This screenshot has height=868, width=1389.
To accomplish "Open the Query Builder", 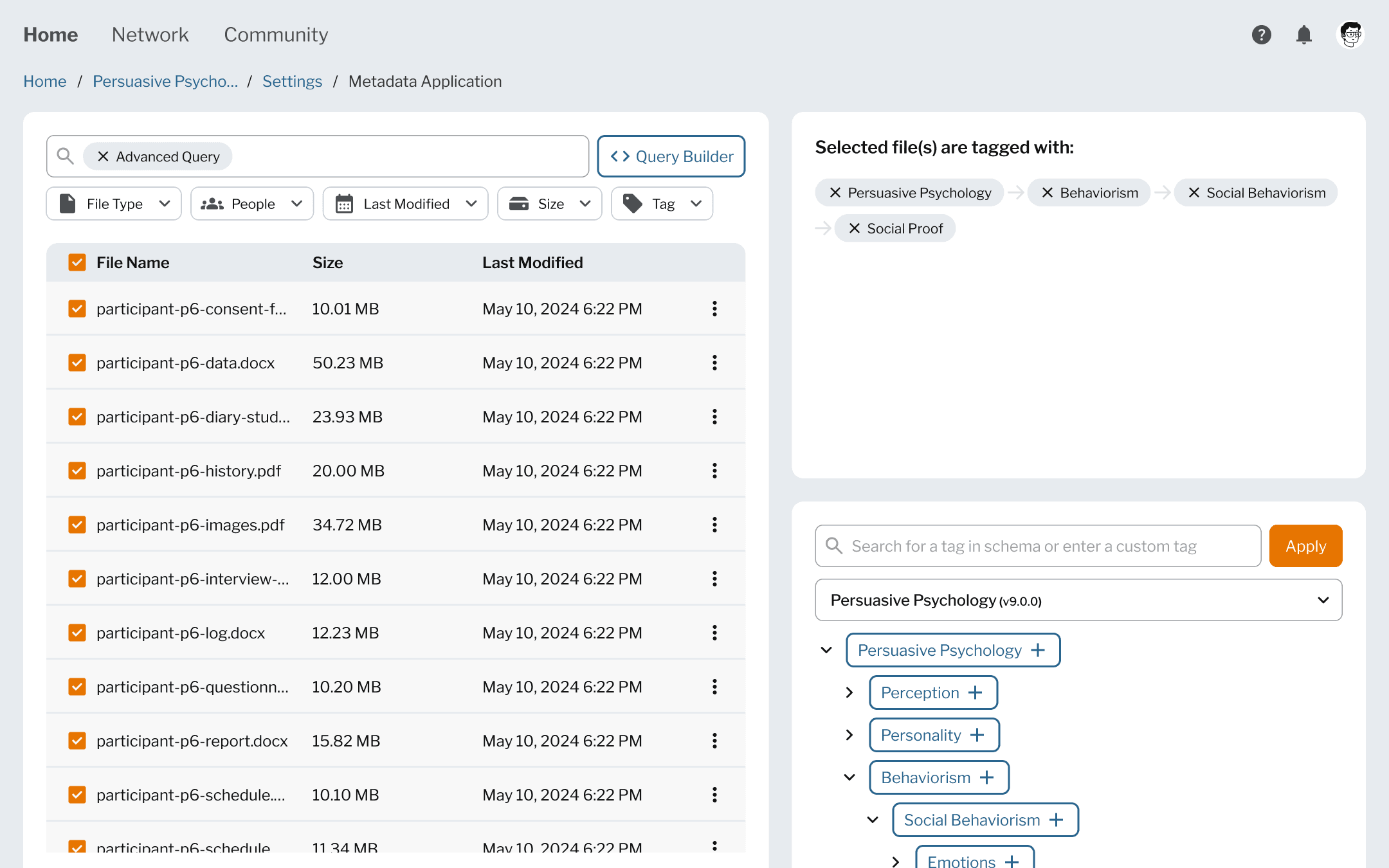I will pyautogui.click(x=671, y=156).
